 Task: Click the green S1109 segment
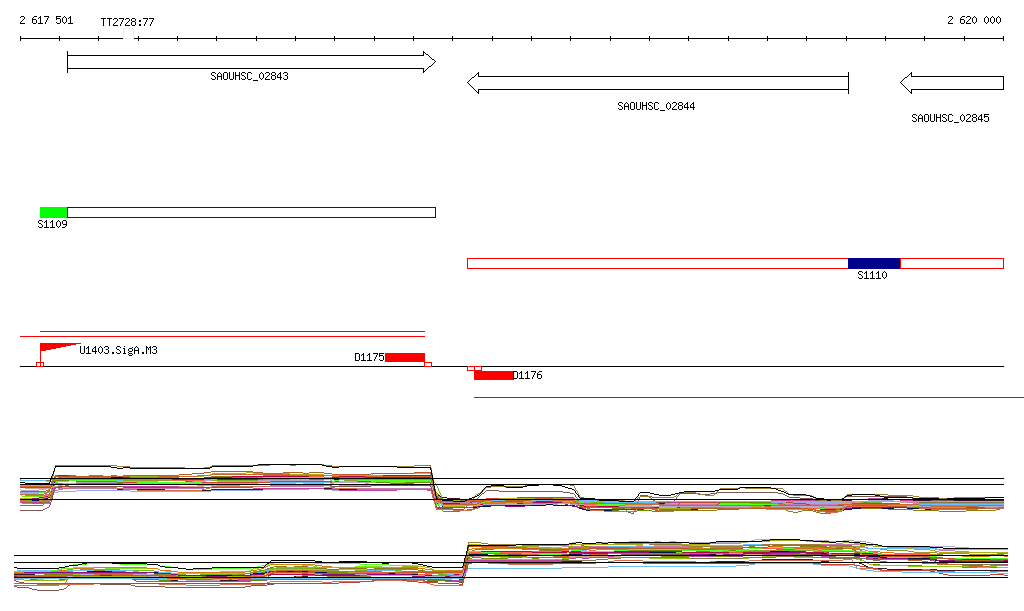54,212
